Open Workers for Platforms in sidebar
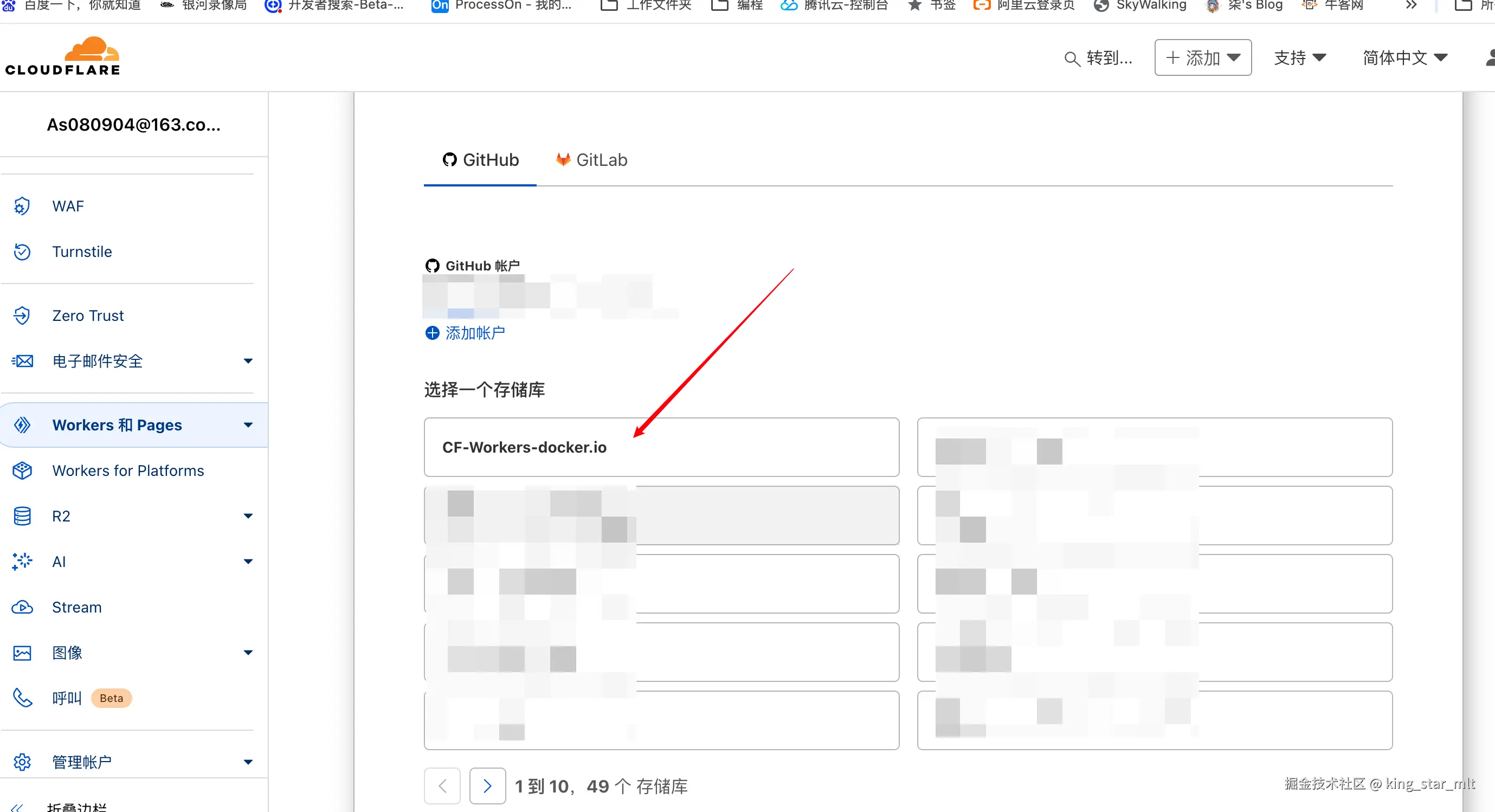 point(128,471)
